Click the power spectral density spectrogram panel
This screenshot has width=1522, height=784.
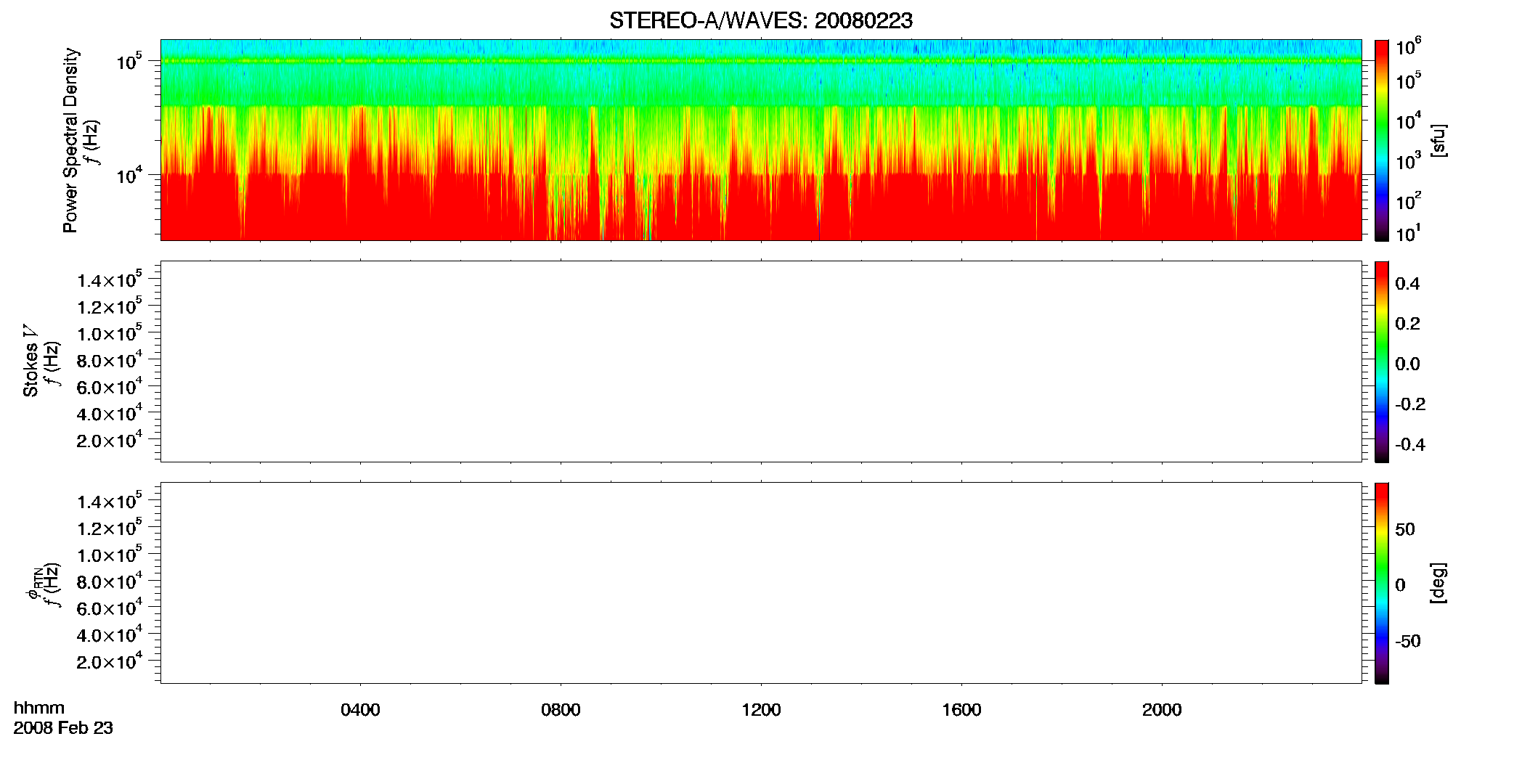click(x=761, y=140)
